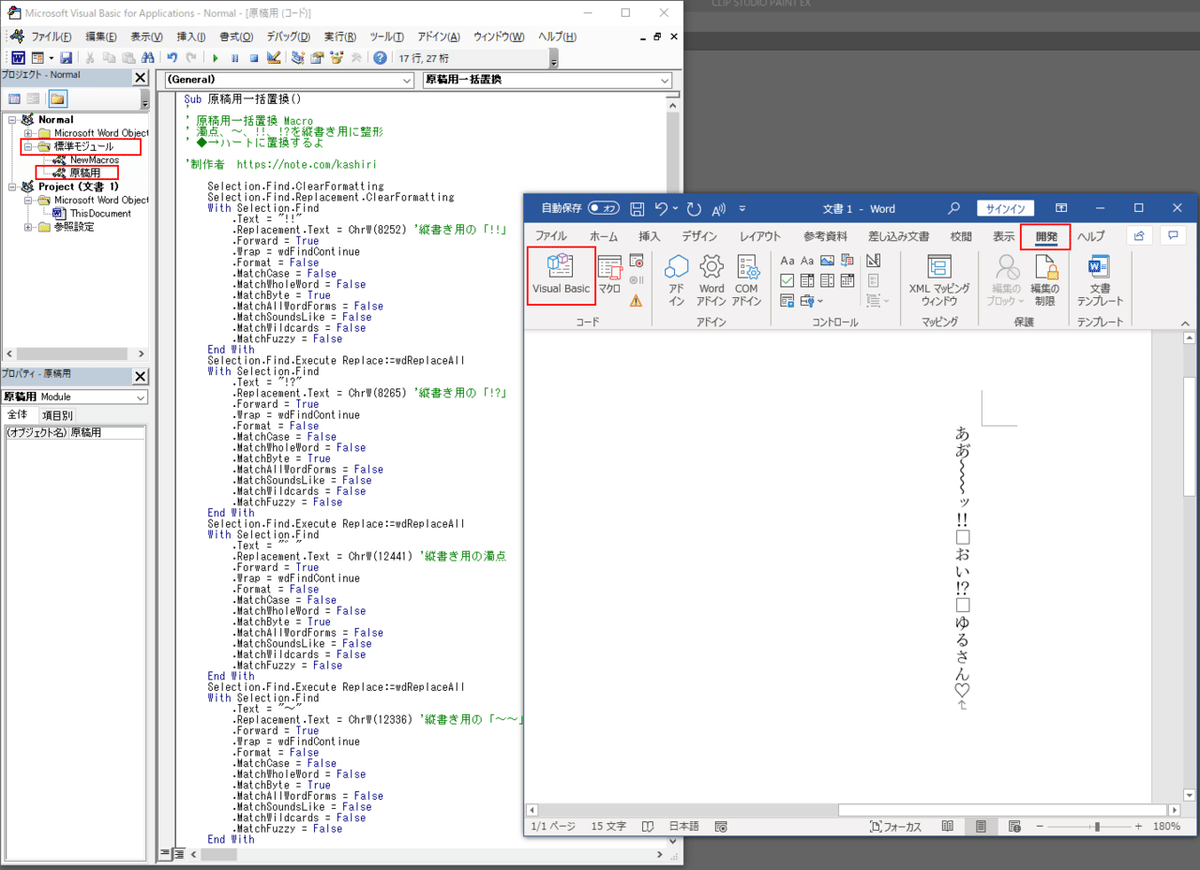The height and width of the screenshot is (870, 1200).
Task: Click the Break pause icon in VBA toolbar
Action: (235, 58)
